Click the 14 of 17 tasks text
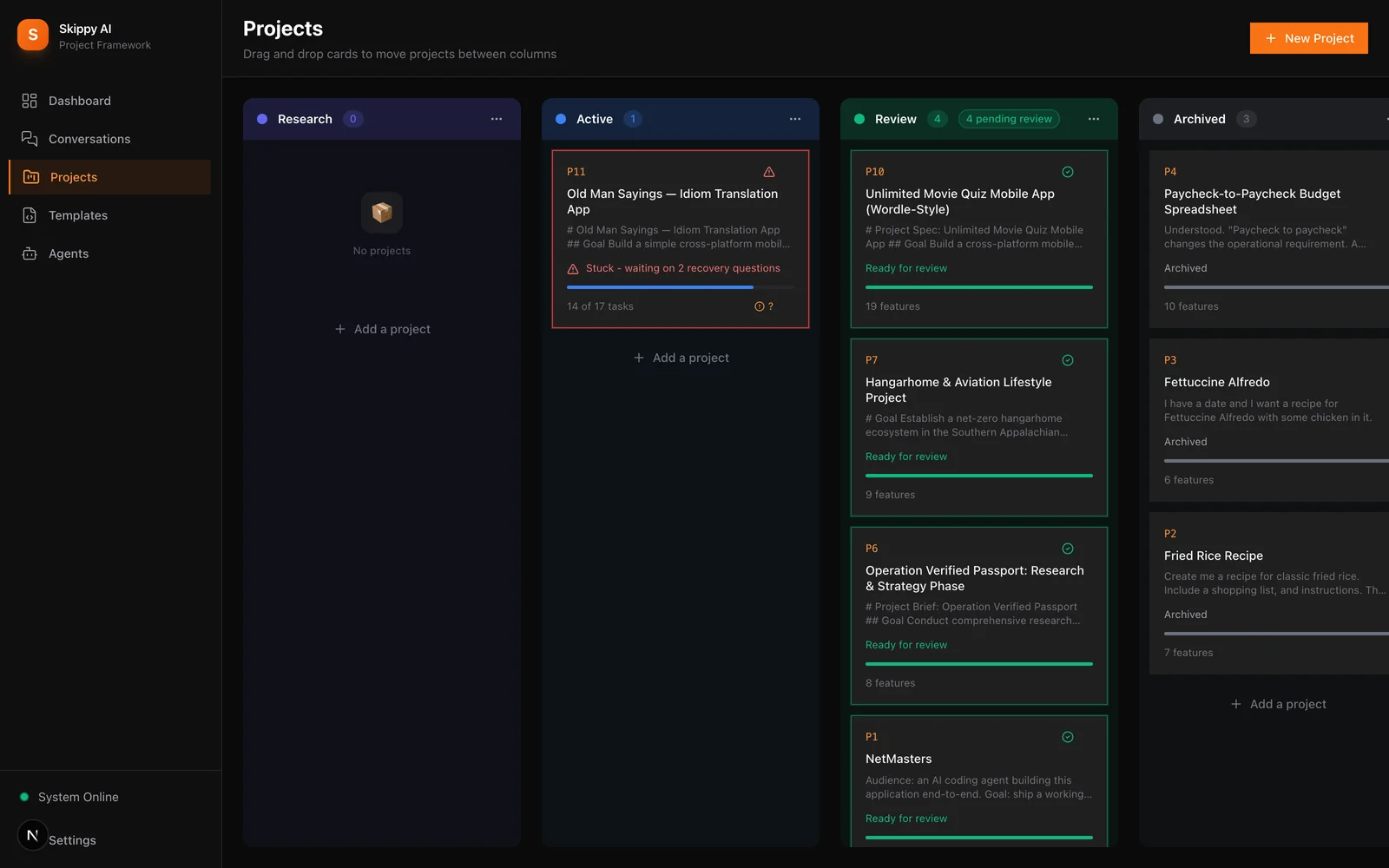Image resolution: width=1389 pixels, height=868 pixels. pyautogui.click(x=600, y=306)
